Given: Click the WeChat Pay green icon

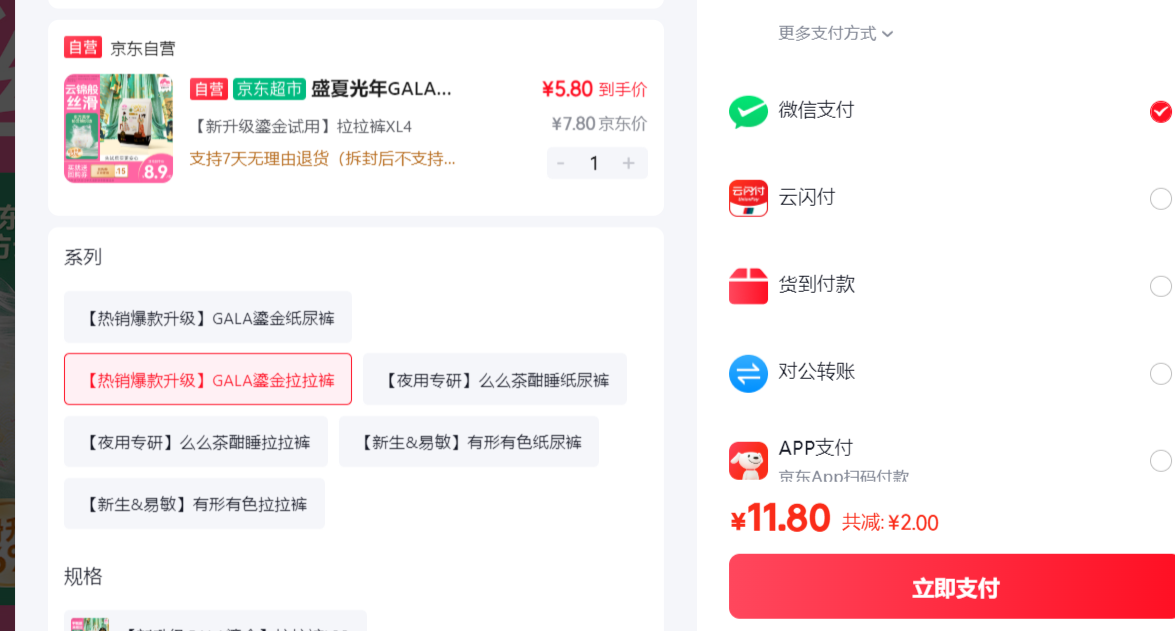Looking at the screenshot, I should click(748, 112).
